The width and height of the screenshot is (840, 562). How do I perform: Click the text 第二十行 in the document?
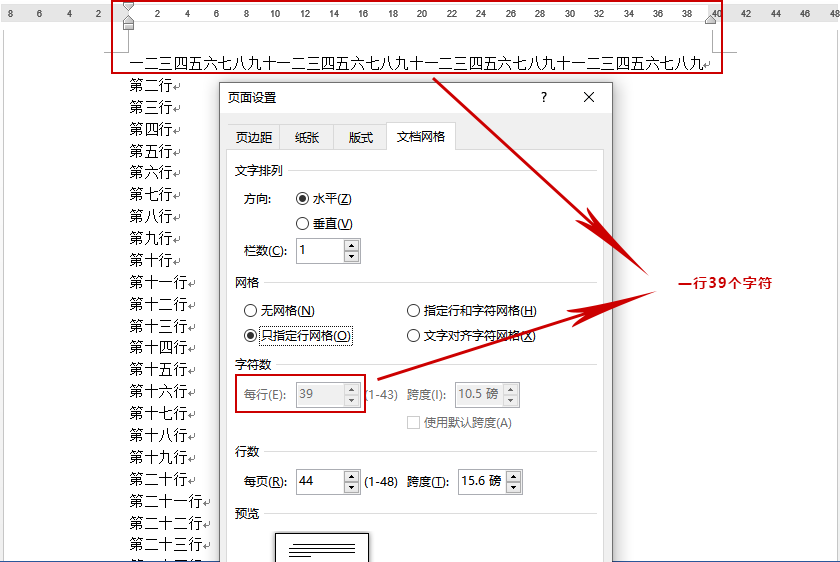pyautogui.click(x=158, y=479)
